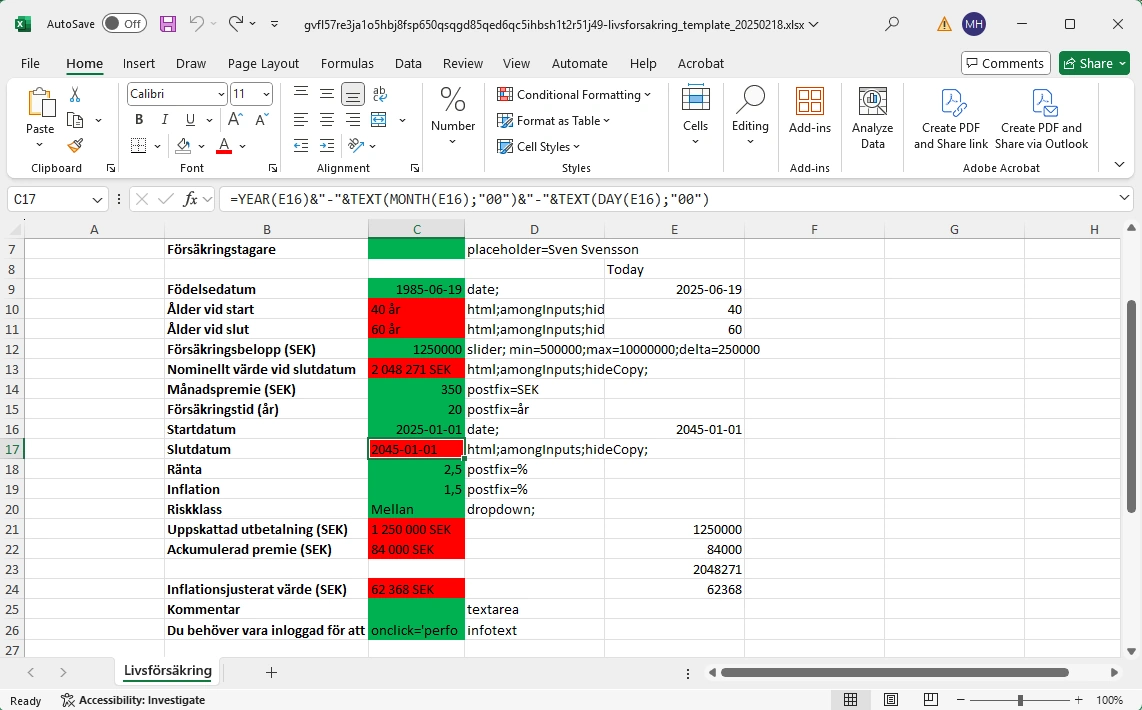Open the Add-ins gallery
Viewport: 1142px width, 710px height.
(x=809, y=111)
